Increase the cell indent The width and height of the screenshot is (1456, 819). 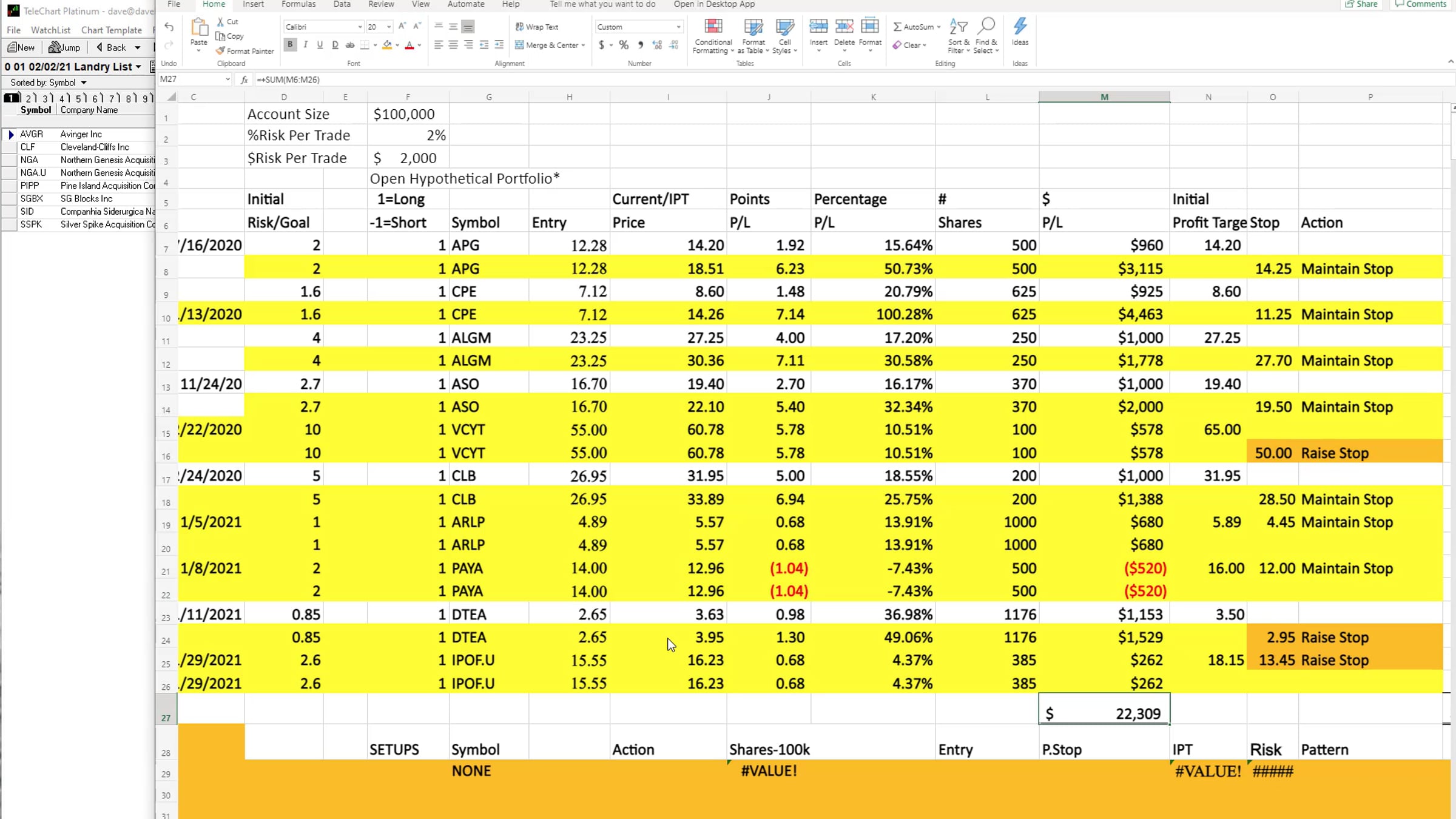pos(499,45)
